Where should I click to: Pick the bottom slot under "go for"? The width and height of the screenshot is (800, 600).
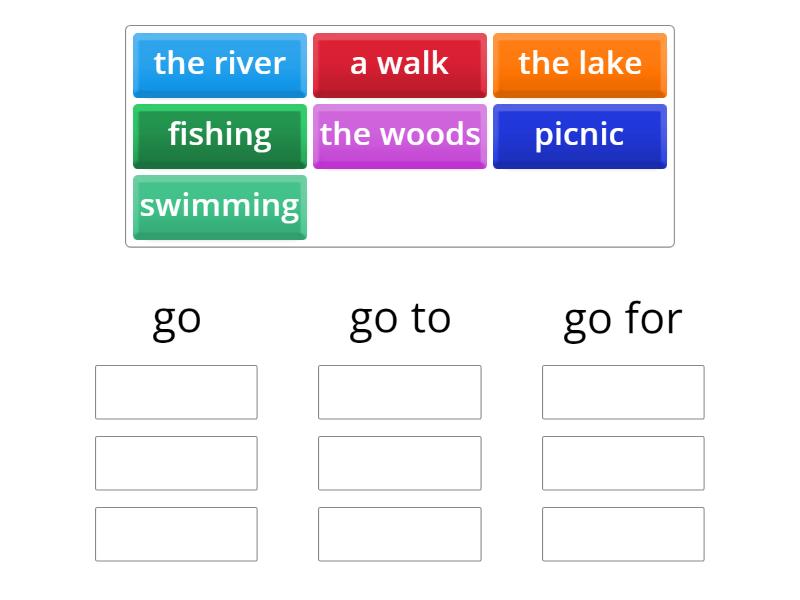pos(623,534)
